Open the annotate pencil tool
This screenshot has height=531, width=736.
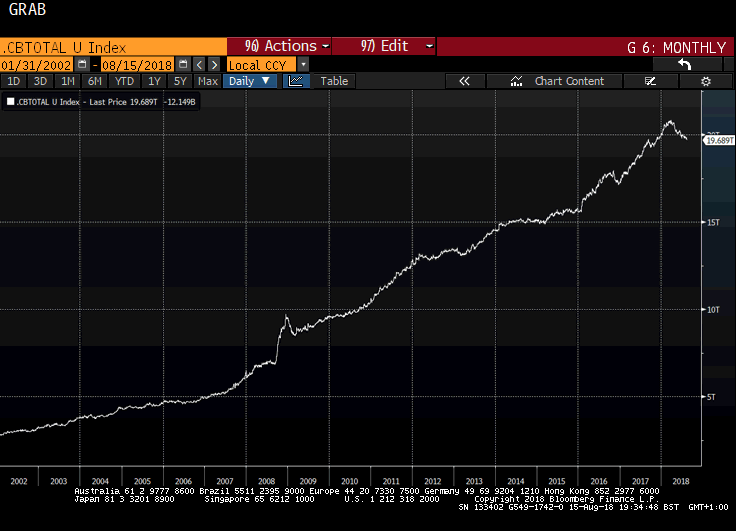tap(650, 81)
